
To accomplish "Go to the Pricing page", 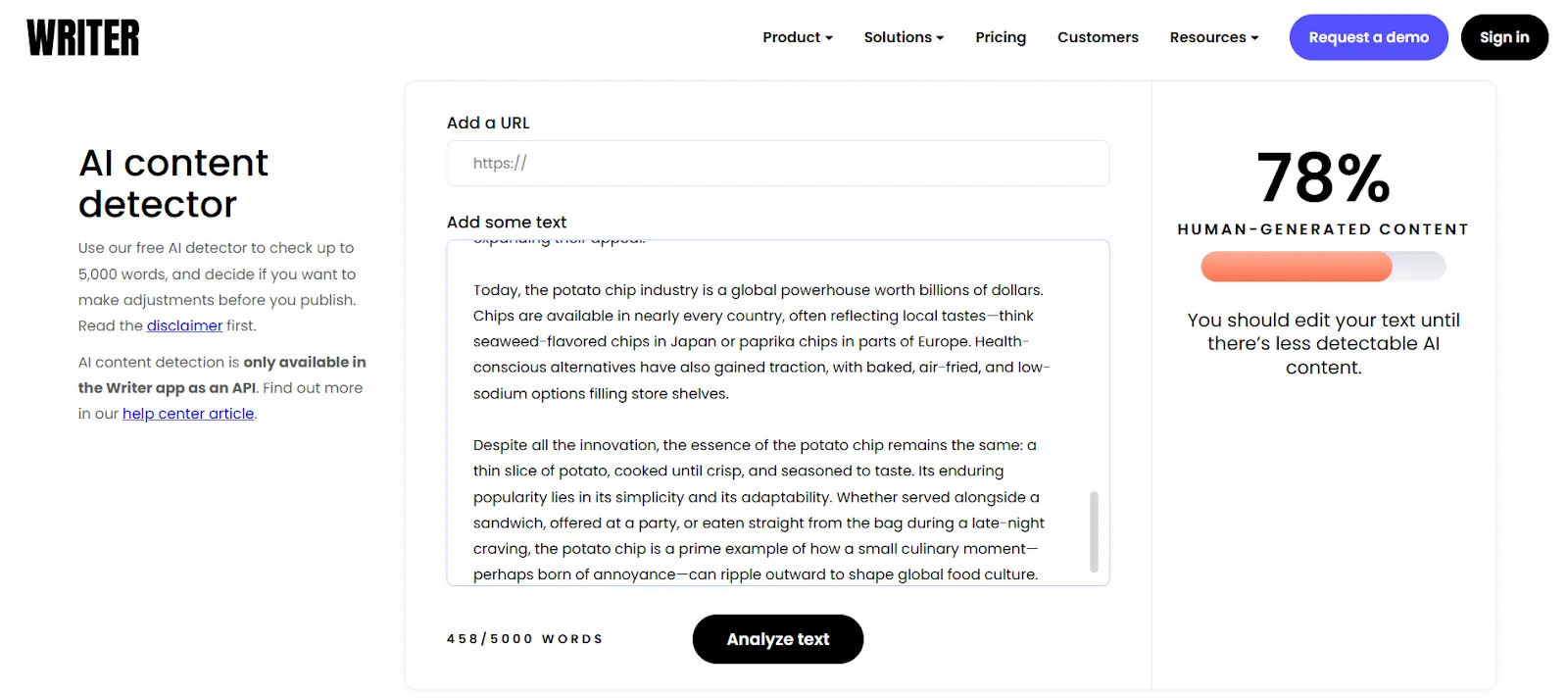I will pyautogui.click(x=1001, y=37).
